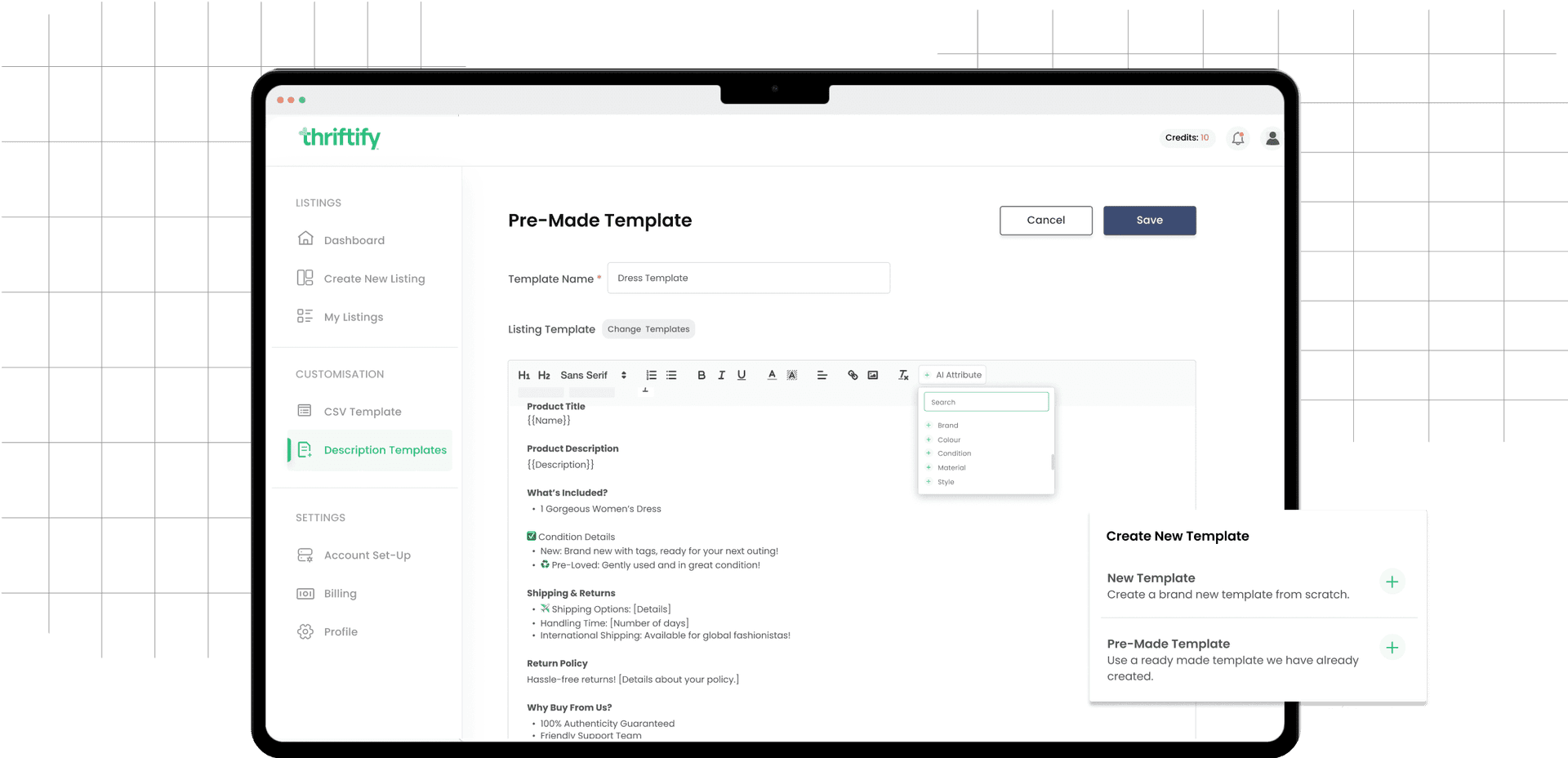The width and height of the screenshot is (1568, 758).
Task: Click the {{Description}} placeholder text
Action: (x=560, y=465)
